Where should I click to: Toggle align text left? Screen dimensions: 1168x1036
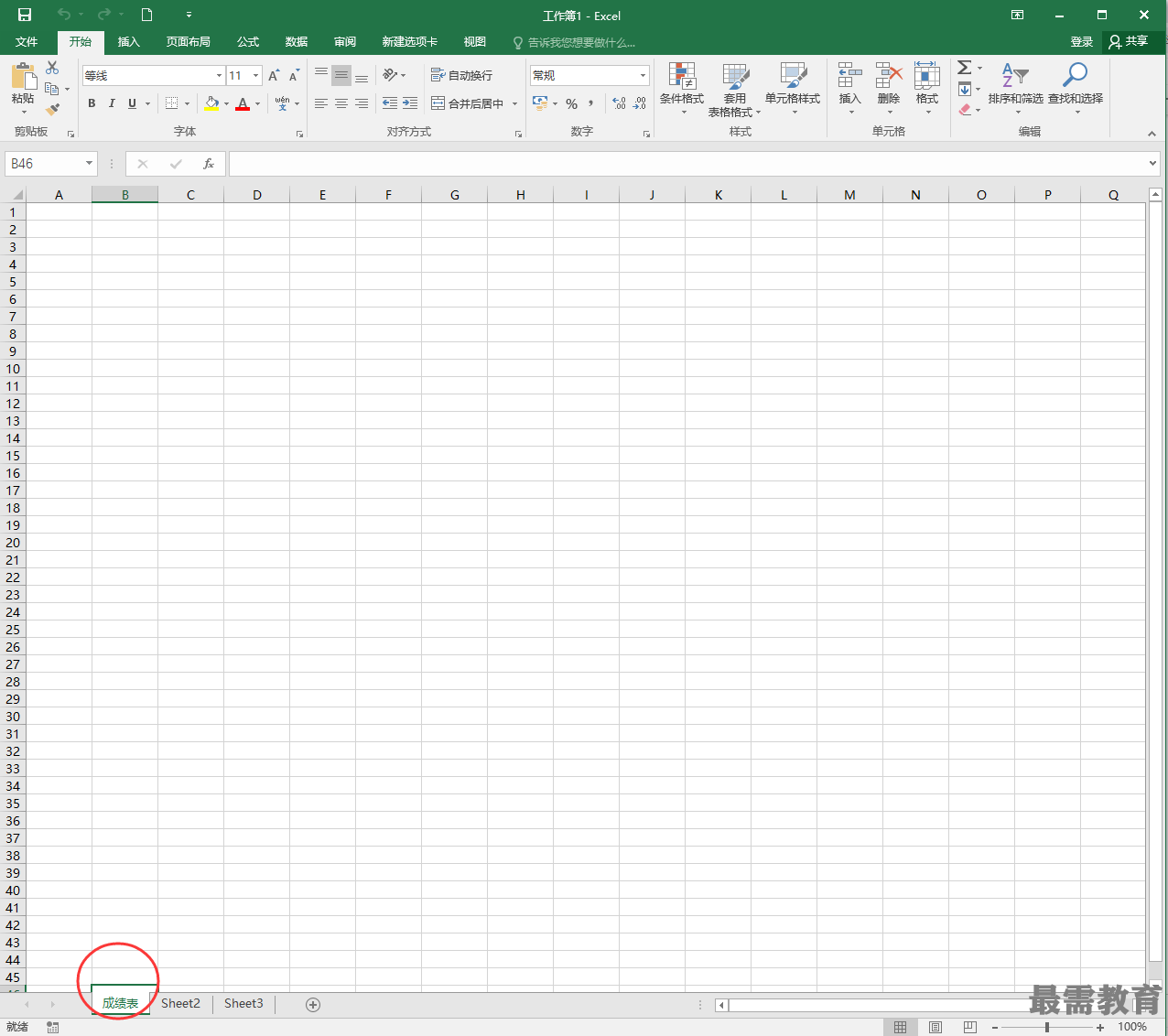[321, 103]
